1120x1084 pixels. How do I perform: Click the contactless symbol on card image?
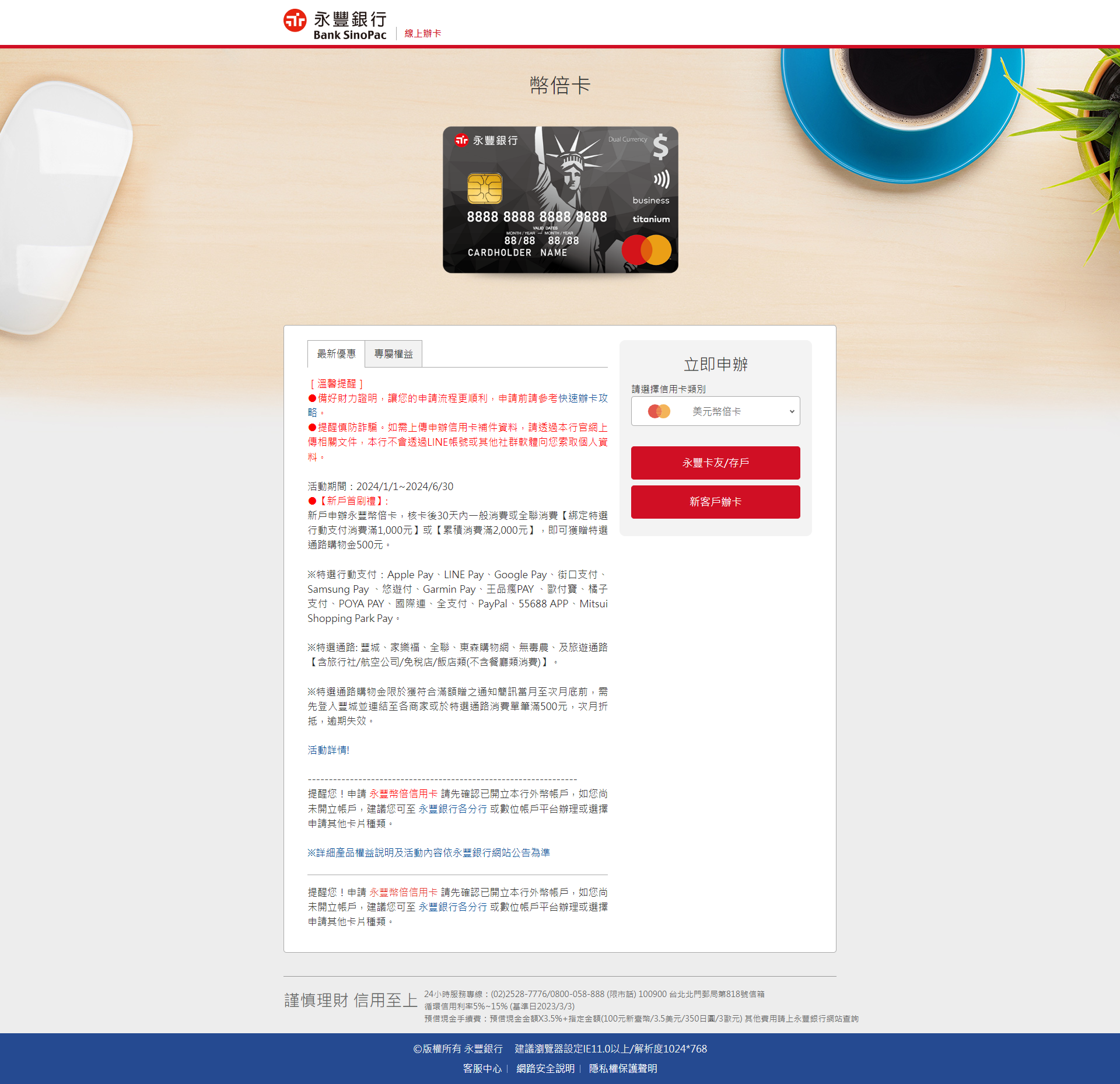tap(661, 179)
